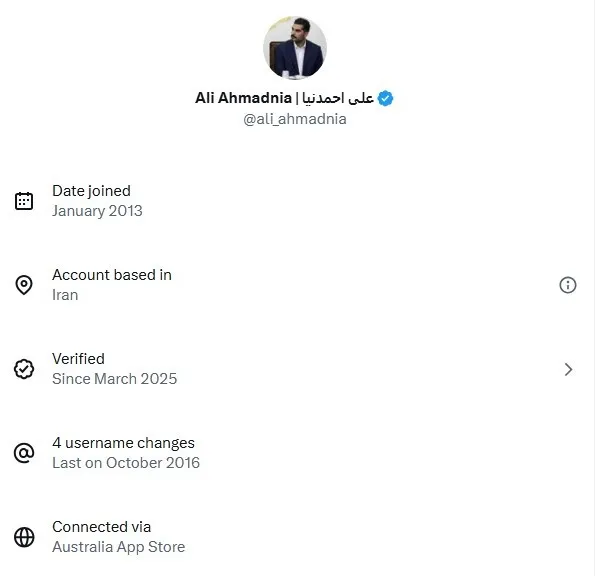Click the Account based in label
The width and height of the screenshot is (595, 576).
pyautogui.click(x=112, y=275)
